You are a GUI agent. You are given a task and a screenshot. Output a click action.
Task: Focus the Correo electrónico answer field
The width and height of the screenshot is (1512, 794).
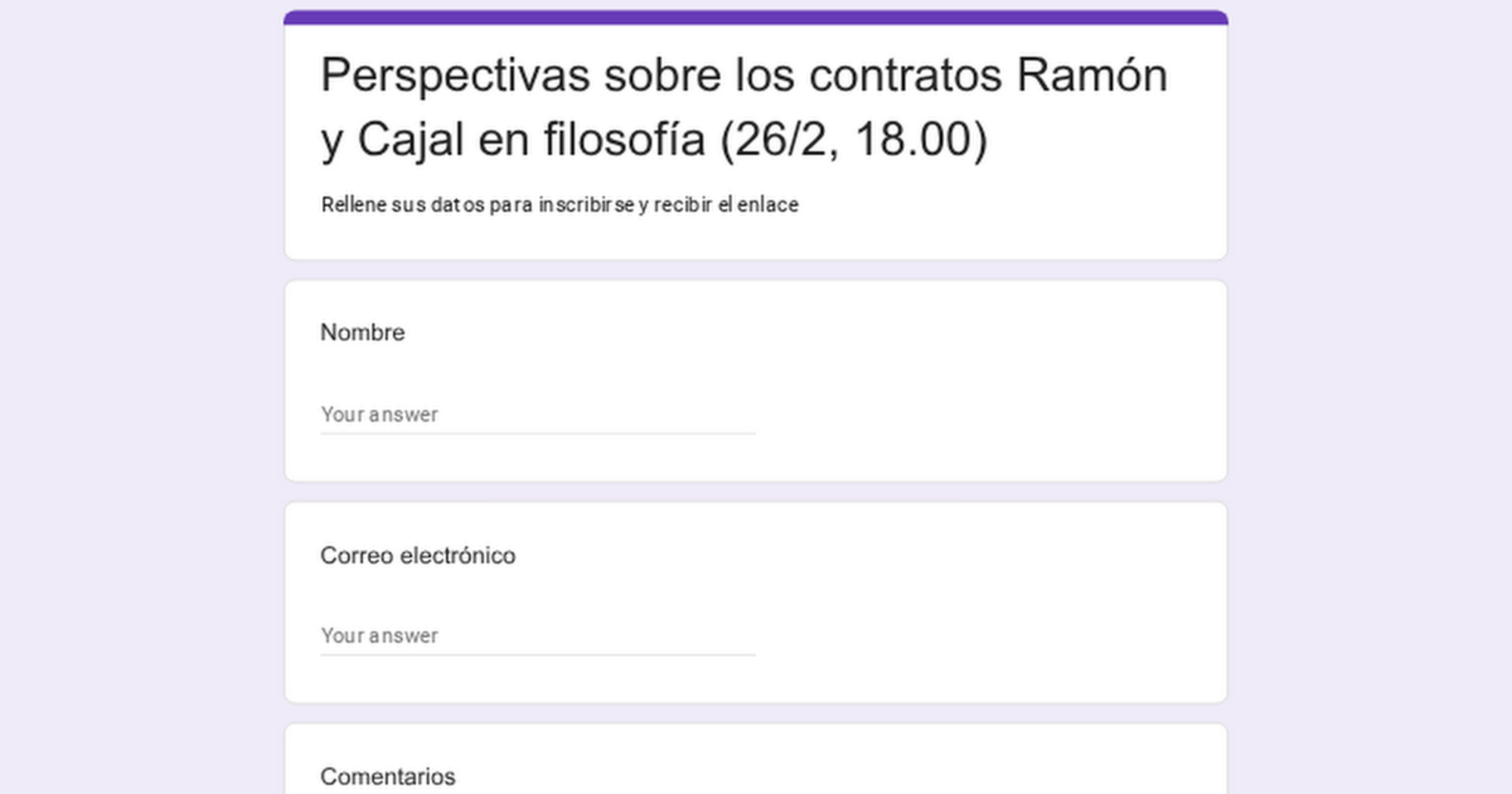(x=537, y=636)
